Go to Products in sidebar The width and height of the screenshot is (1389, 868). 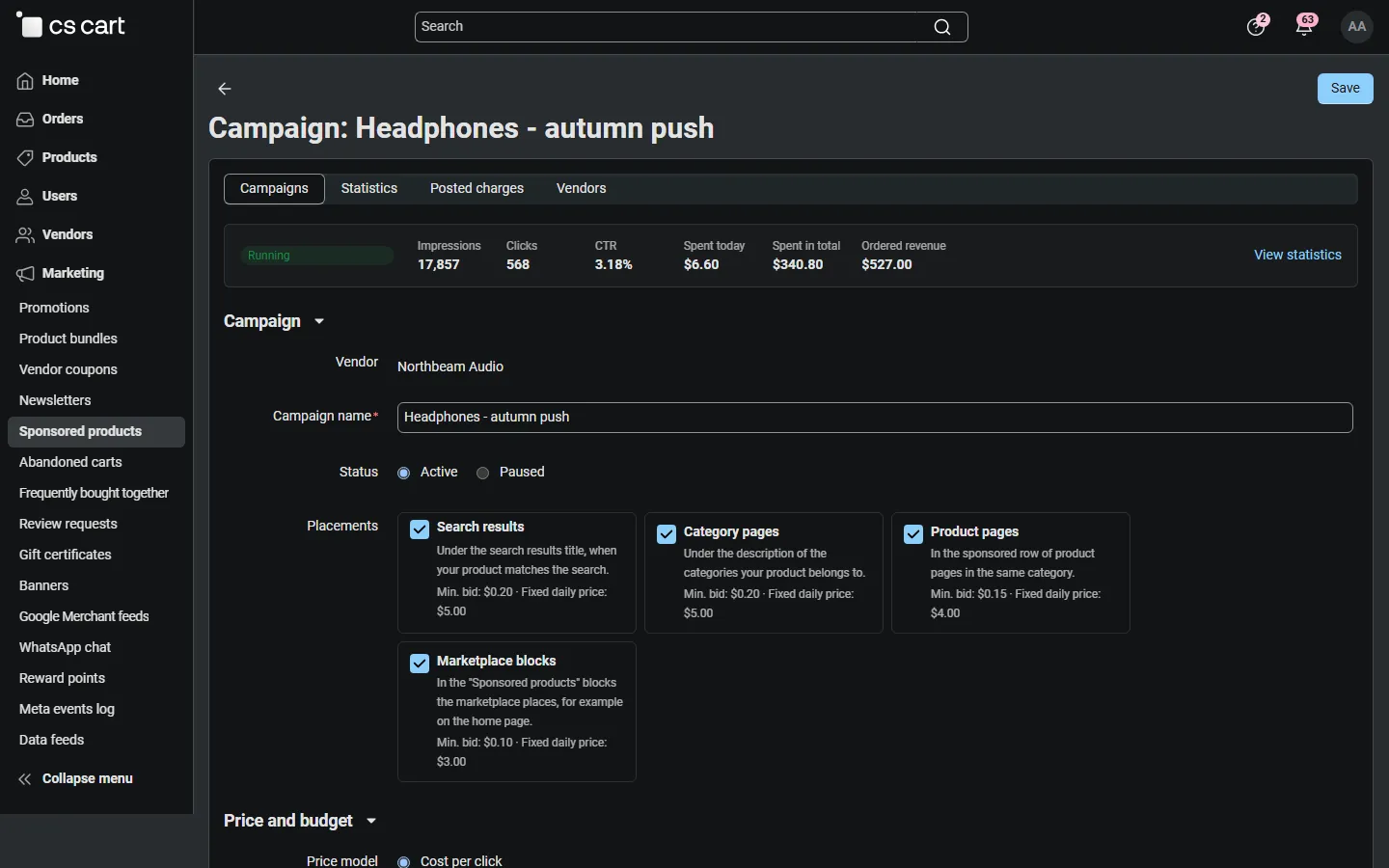[57, 158]
